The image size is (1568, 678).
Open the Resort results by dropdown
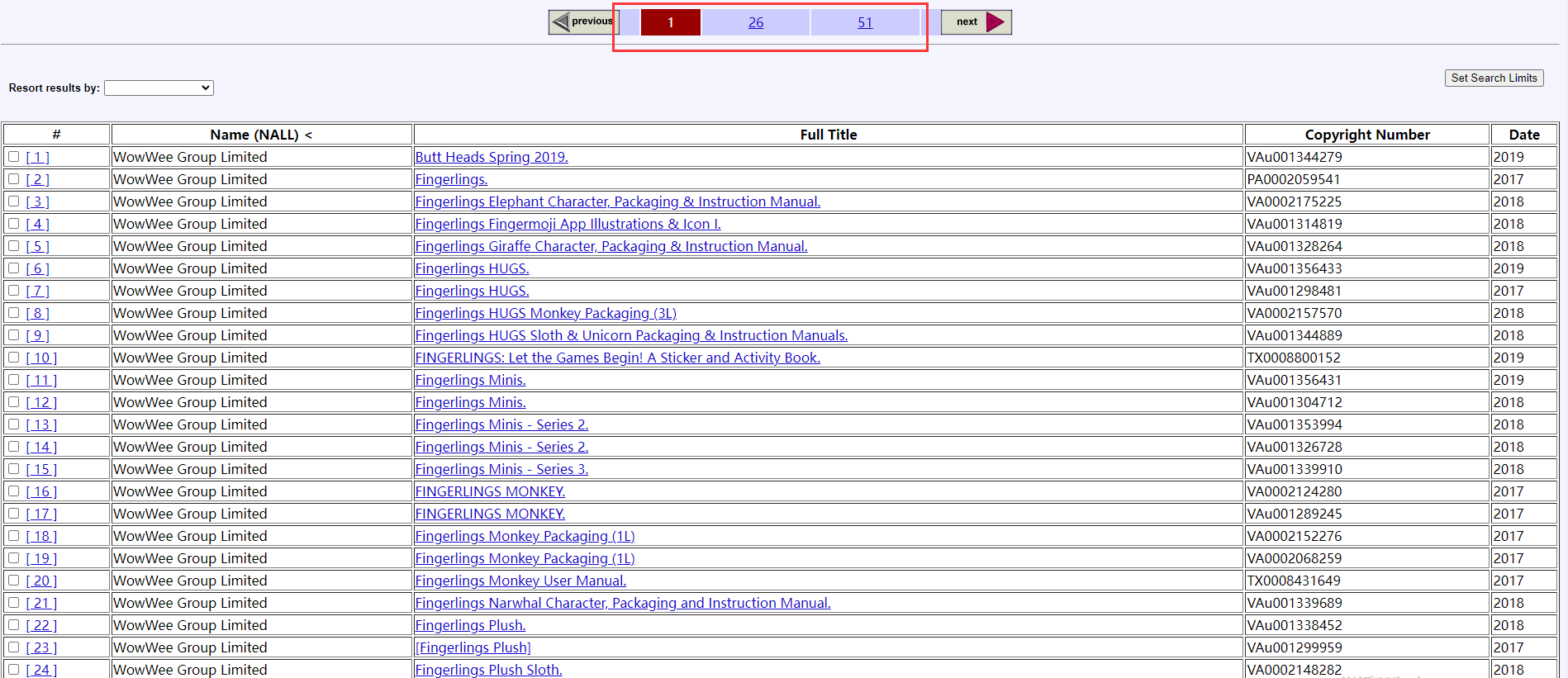click(x=159, y=88)
